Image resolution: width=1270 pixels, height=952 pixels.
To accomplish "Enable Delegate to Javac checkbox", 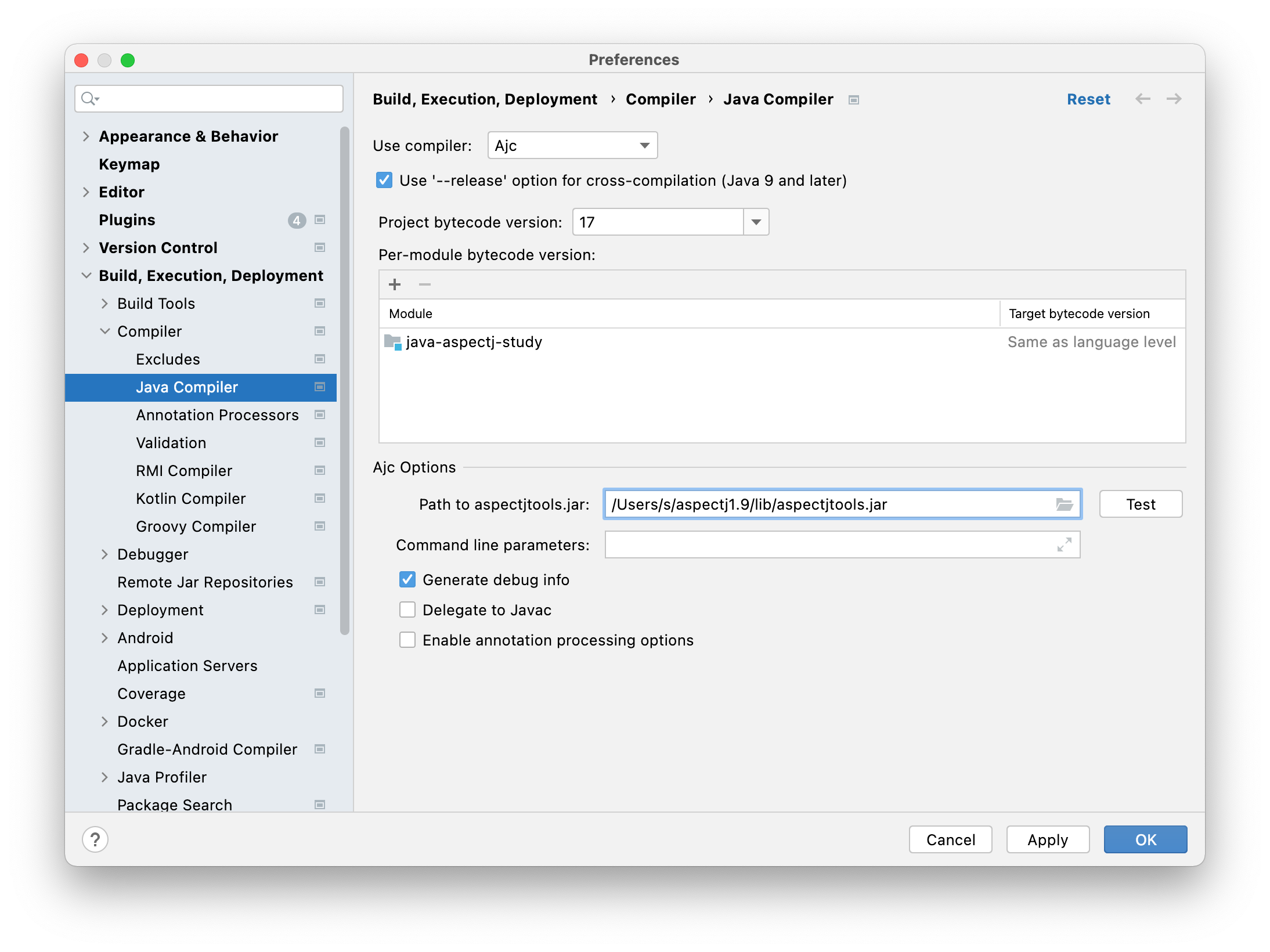I will (x=407, y=610).
